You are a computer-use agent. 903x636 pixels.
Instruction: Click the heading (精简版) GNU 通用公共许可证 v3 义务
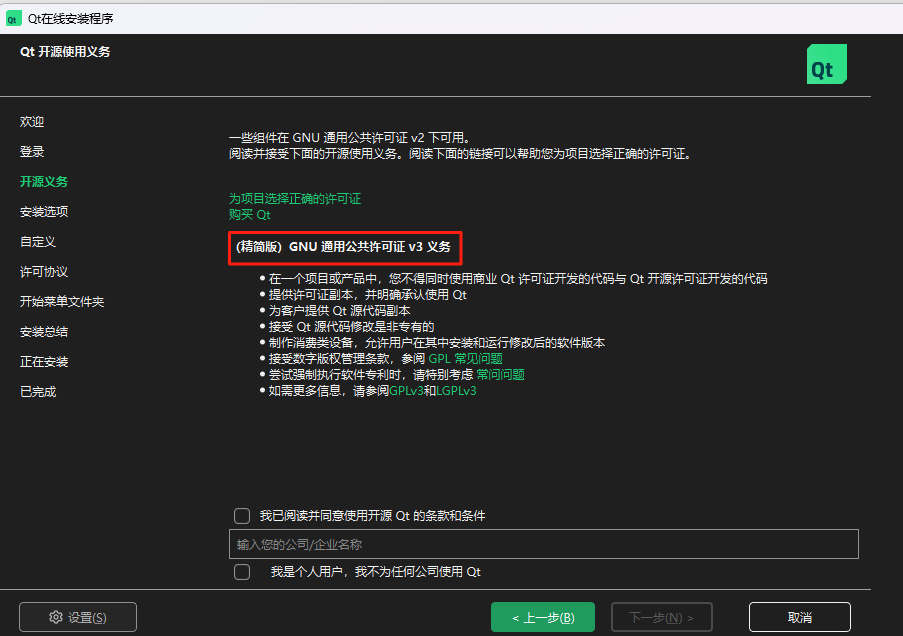point(343,247)
